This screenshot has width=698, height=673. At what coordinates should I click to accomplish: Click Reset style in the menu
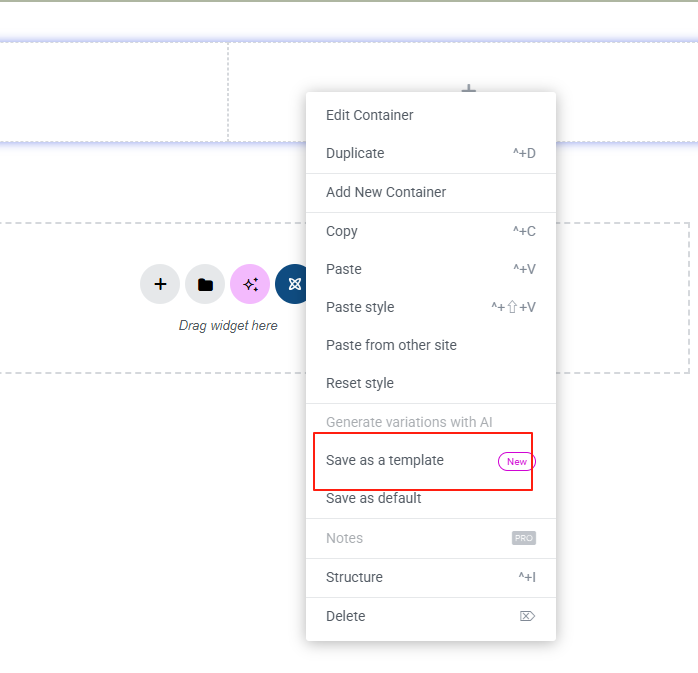[360, 383]
